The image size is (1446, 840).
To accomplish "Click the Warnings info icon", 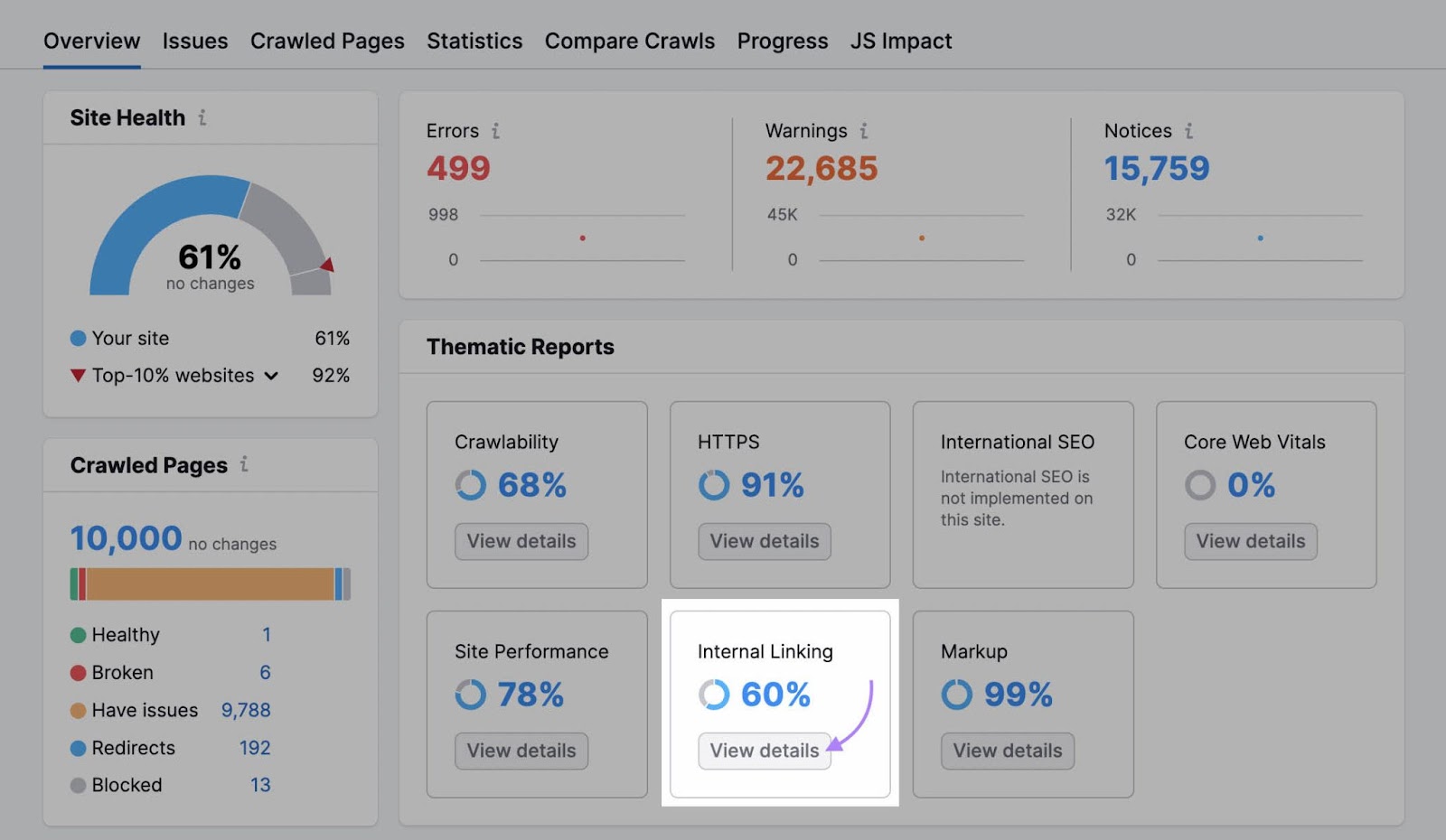I will 865,131.
